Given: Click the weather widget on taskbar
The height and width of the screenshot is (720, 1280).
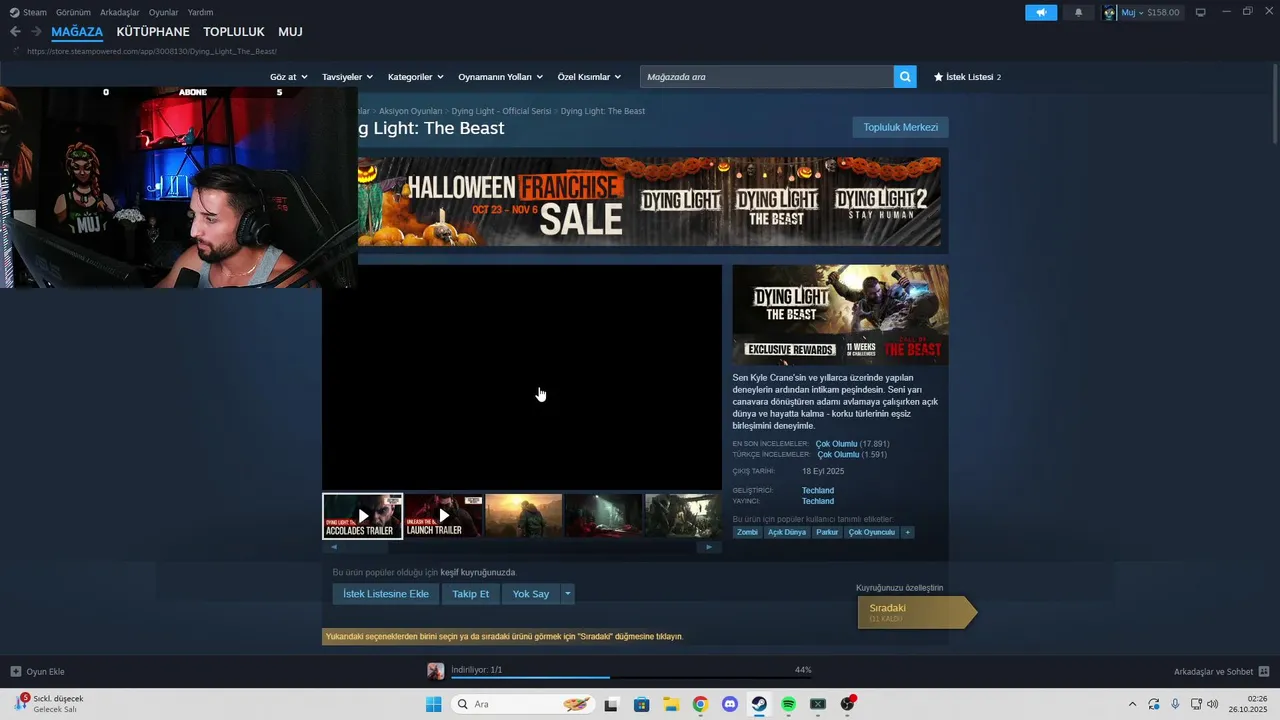Looking at the screenshot, I should pos(50,704).
